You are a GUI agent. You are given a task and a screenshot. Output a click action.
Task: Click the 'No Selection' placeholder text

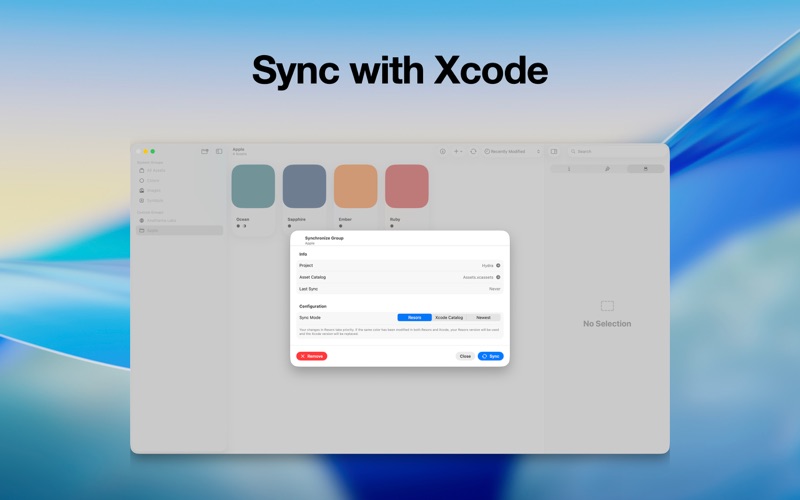[607, 323]
